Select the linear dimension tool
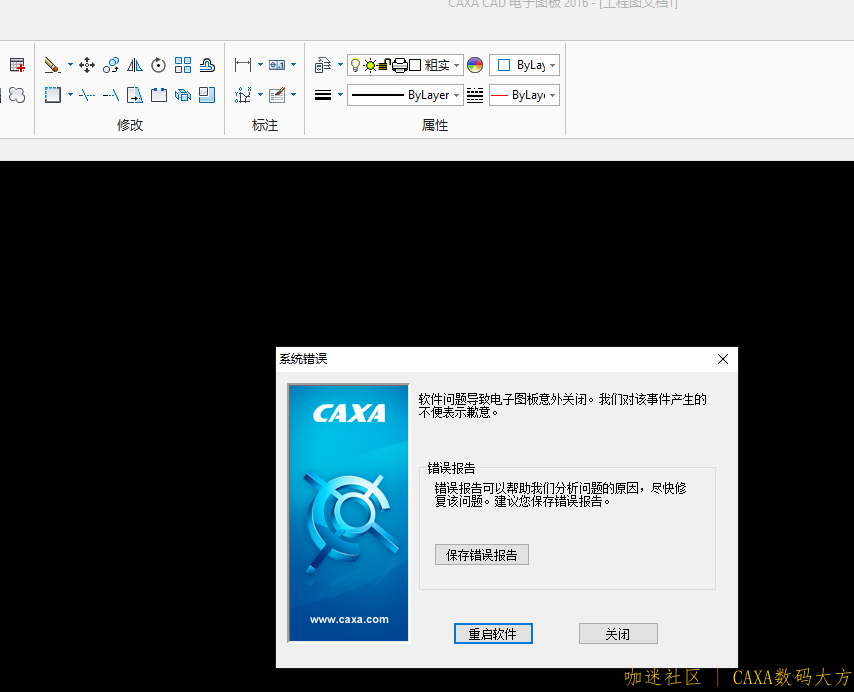854x692 pixels. [x=243, y=65]
